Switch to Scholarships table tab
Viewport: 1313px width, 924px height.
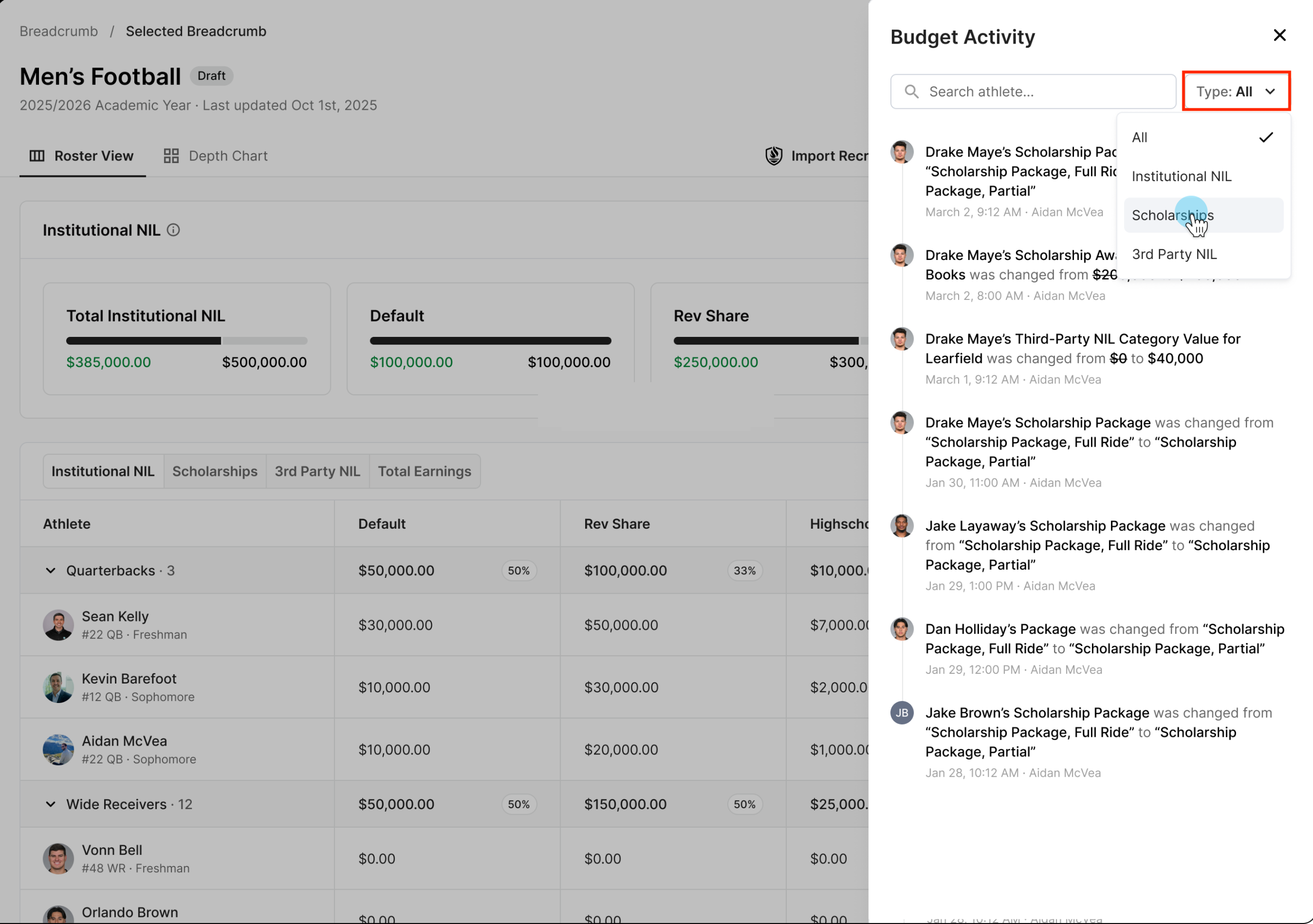[x=214, y=471]
